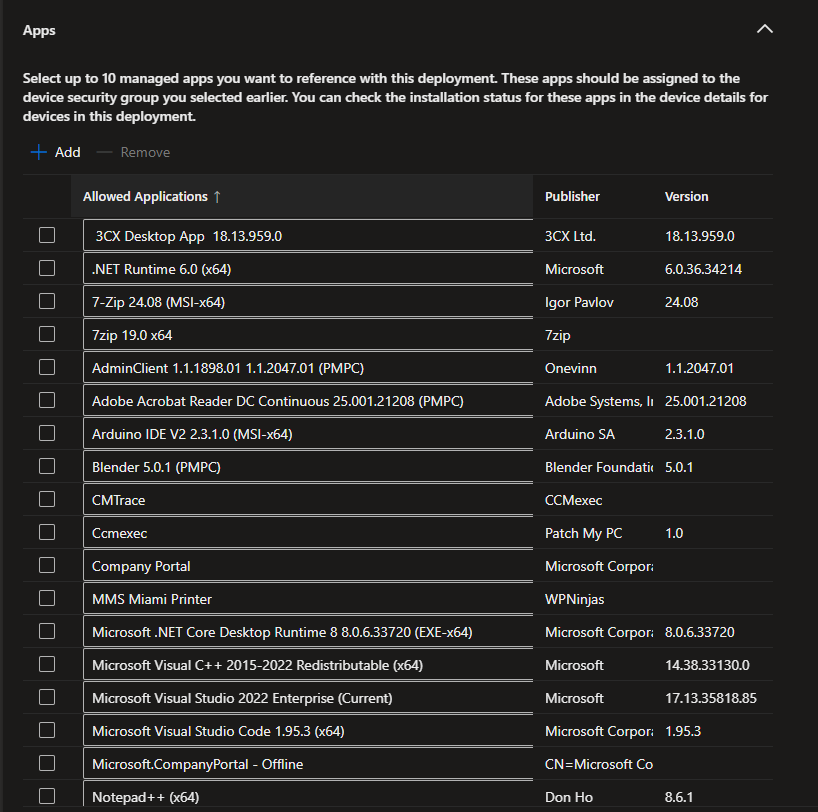Select the 'Arduino IDE V2 2.3.1.0 (MSI-x64)' cell
The width and height of the screenshot is (818, 812).
click(308, 434)
